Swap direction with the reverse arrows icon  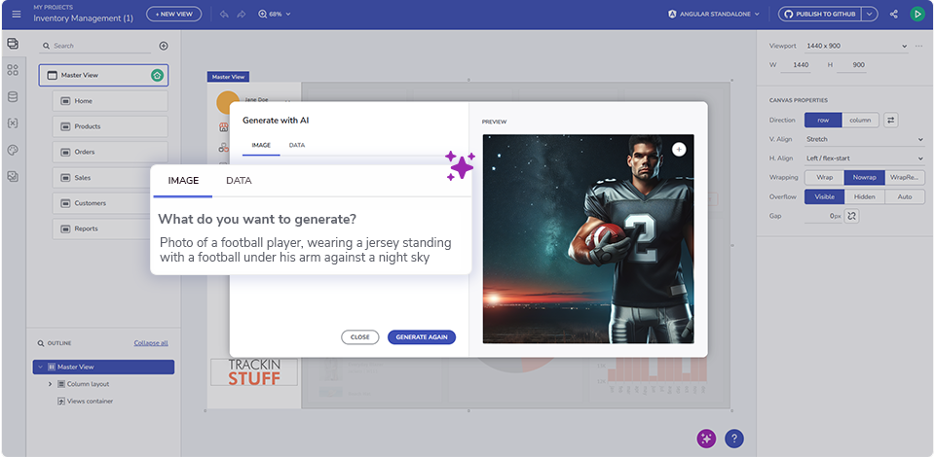pyautogui.click(x=890, y=120)
